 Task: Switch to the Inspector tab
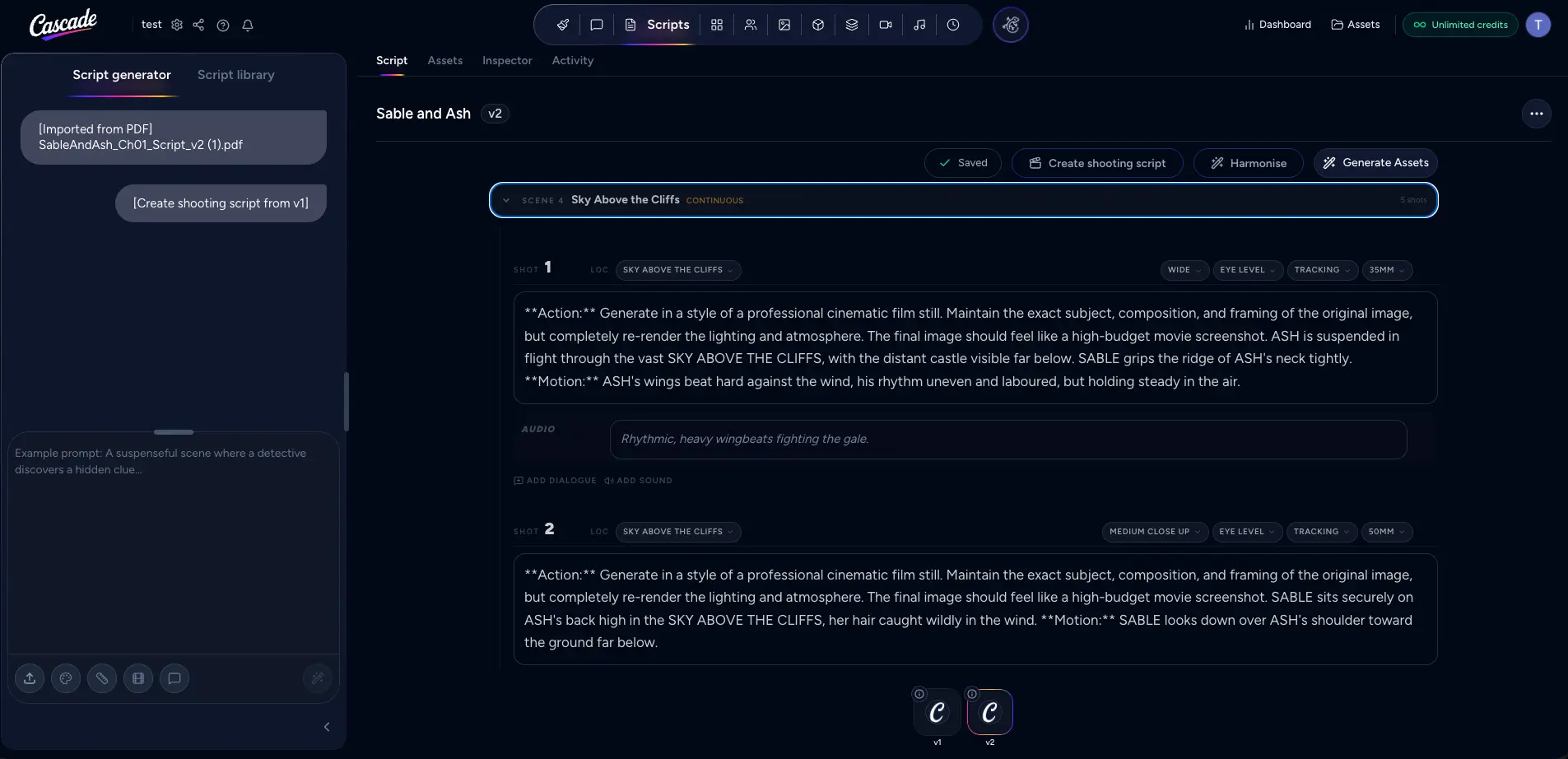507,60
